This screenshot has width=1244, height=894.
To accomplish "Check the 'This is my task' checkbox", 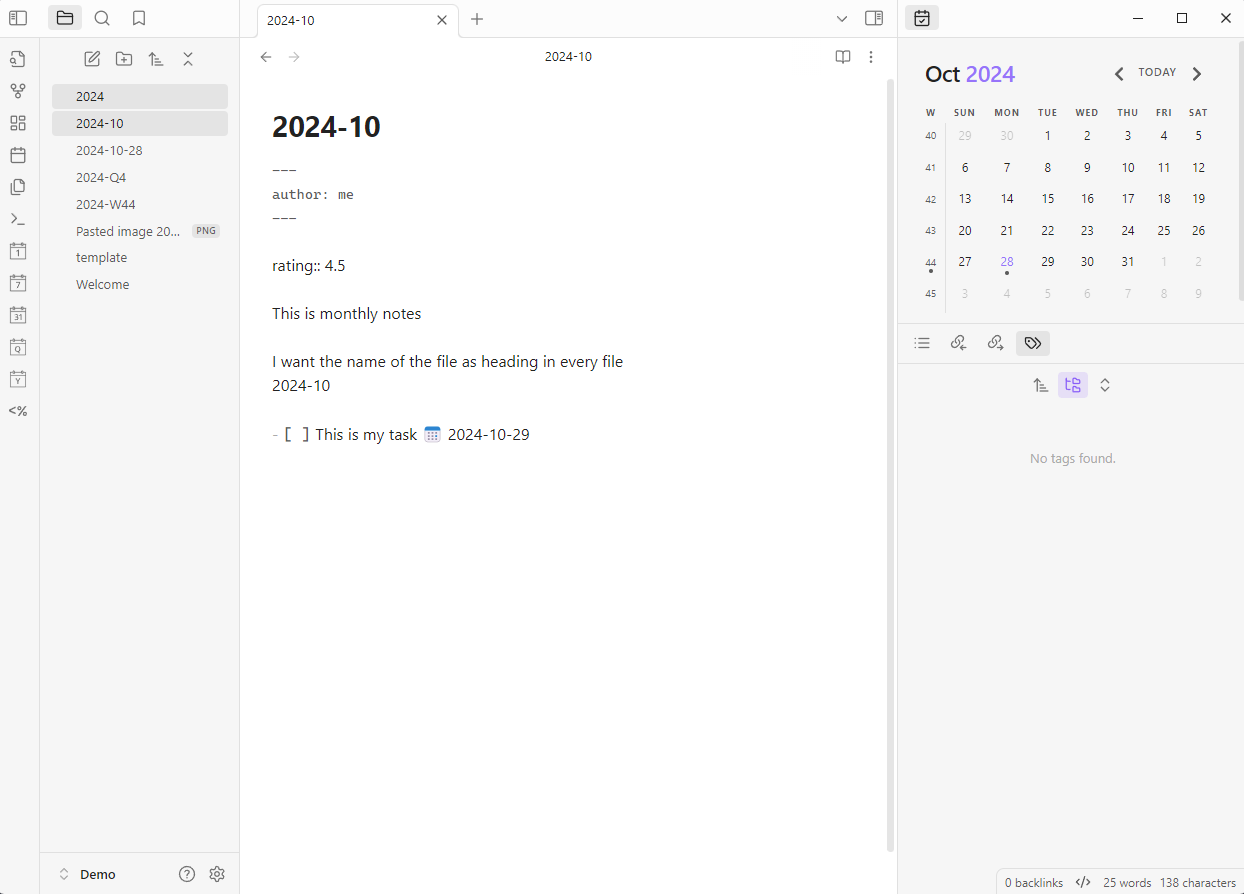I will [x=296, y=435].
